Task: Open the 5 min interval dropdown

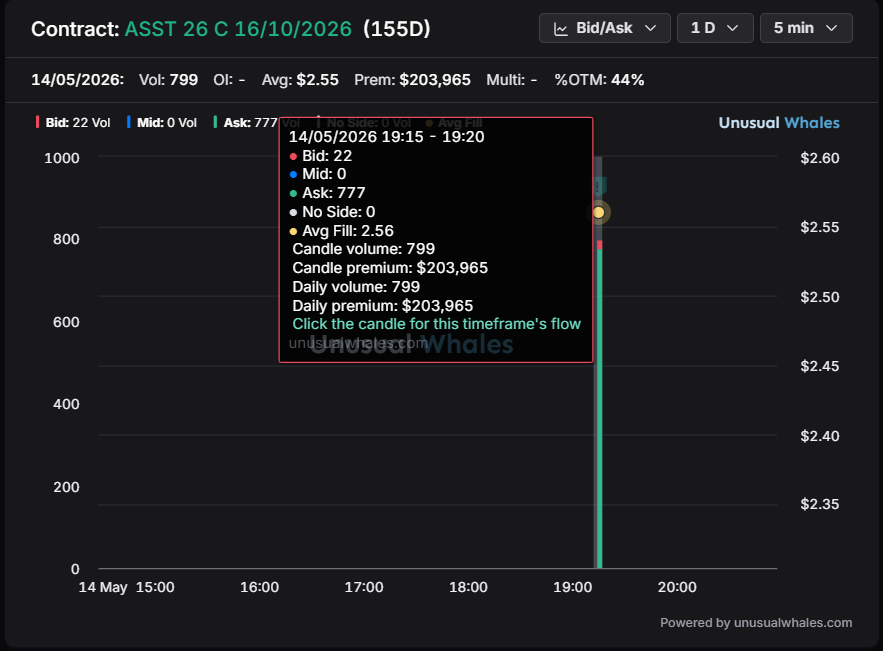Action: [x=806, y=28]
